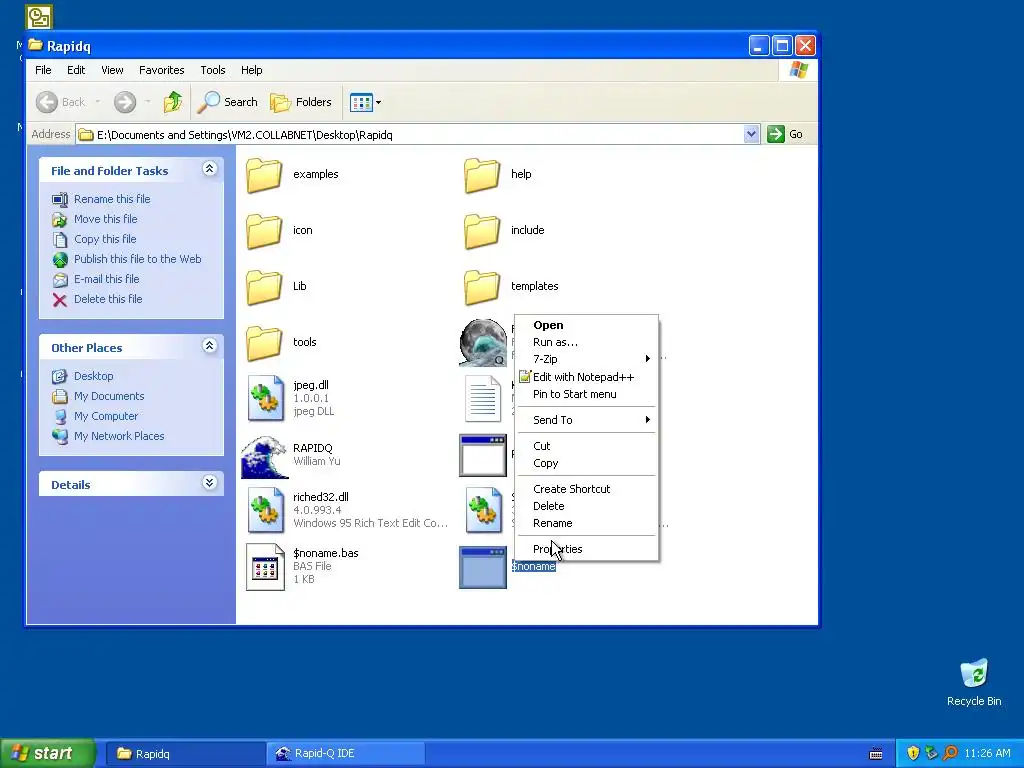Screen dimensions: 1024x768
Task: Open the Help menu
Action: pos(251,70)
